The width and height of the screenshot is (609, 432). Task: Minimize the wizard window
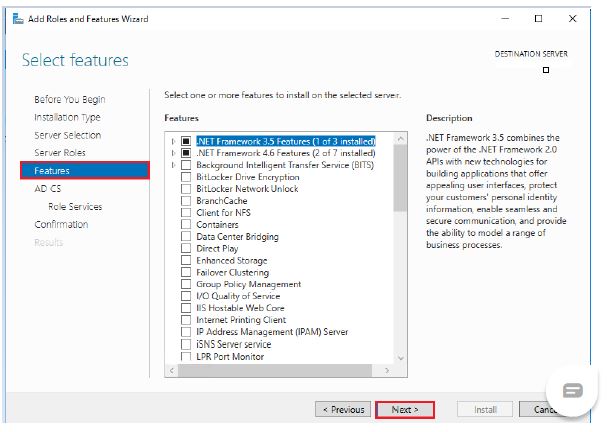[505, 18]
